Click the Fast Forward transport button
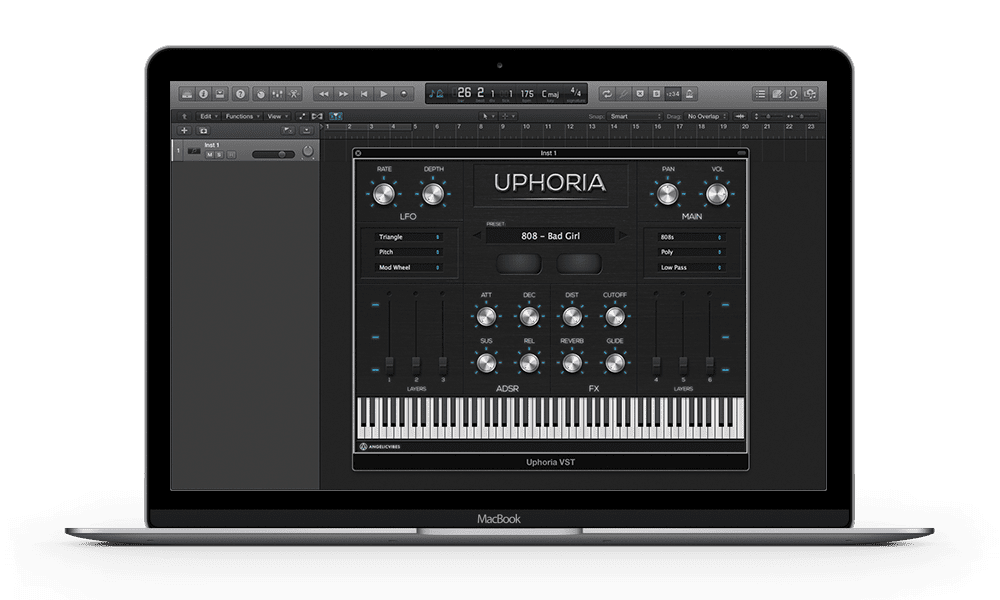The image size is (1000, 600). [344, 94]
